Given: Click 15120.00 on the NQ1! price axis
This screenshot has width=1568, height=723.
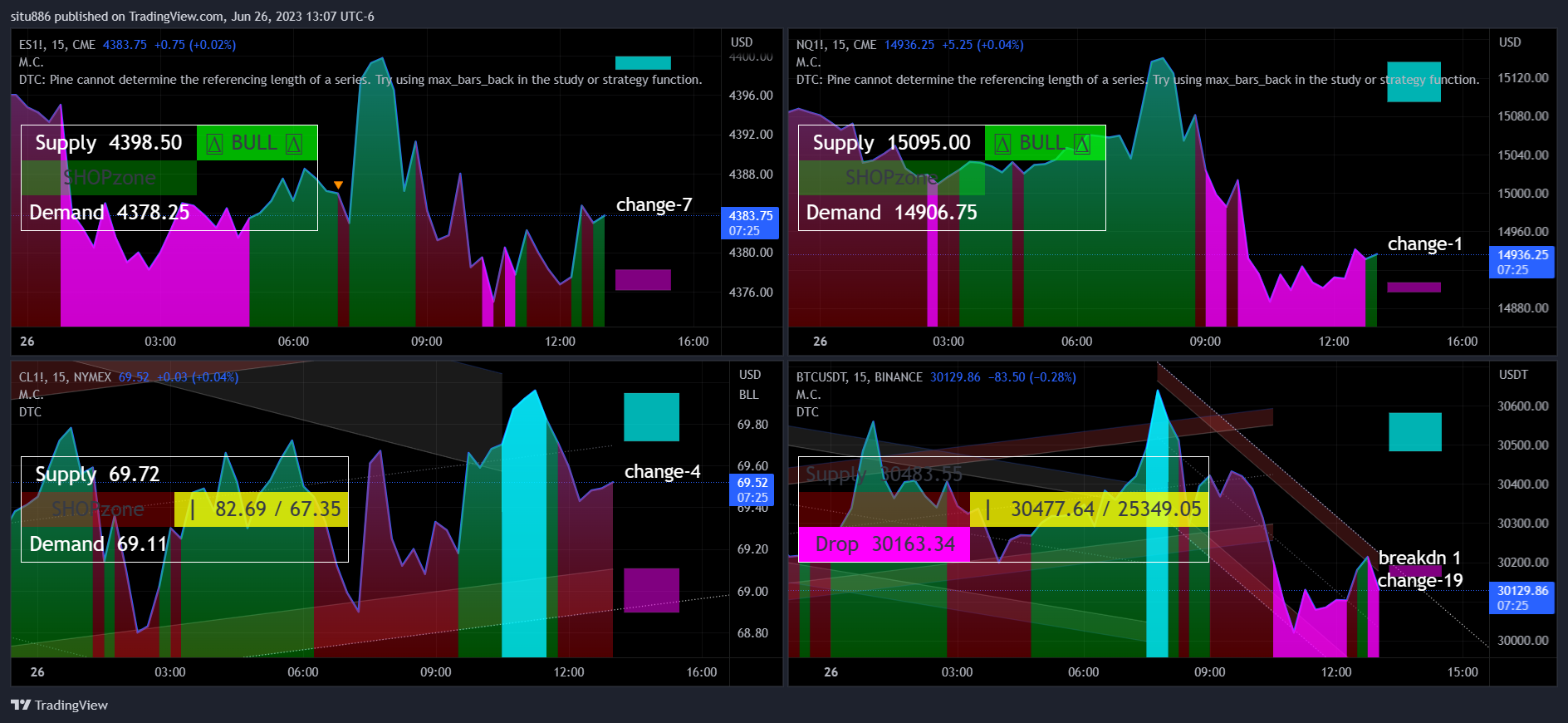Looking at the screenshot, I should point(1523,78).
